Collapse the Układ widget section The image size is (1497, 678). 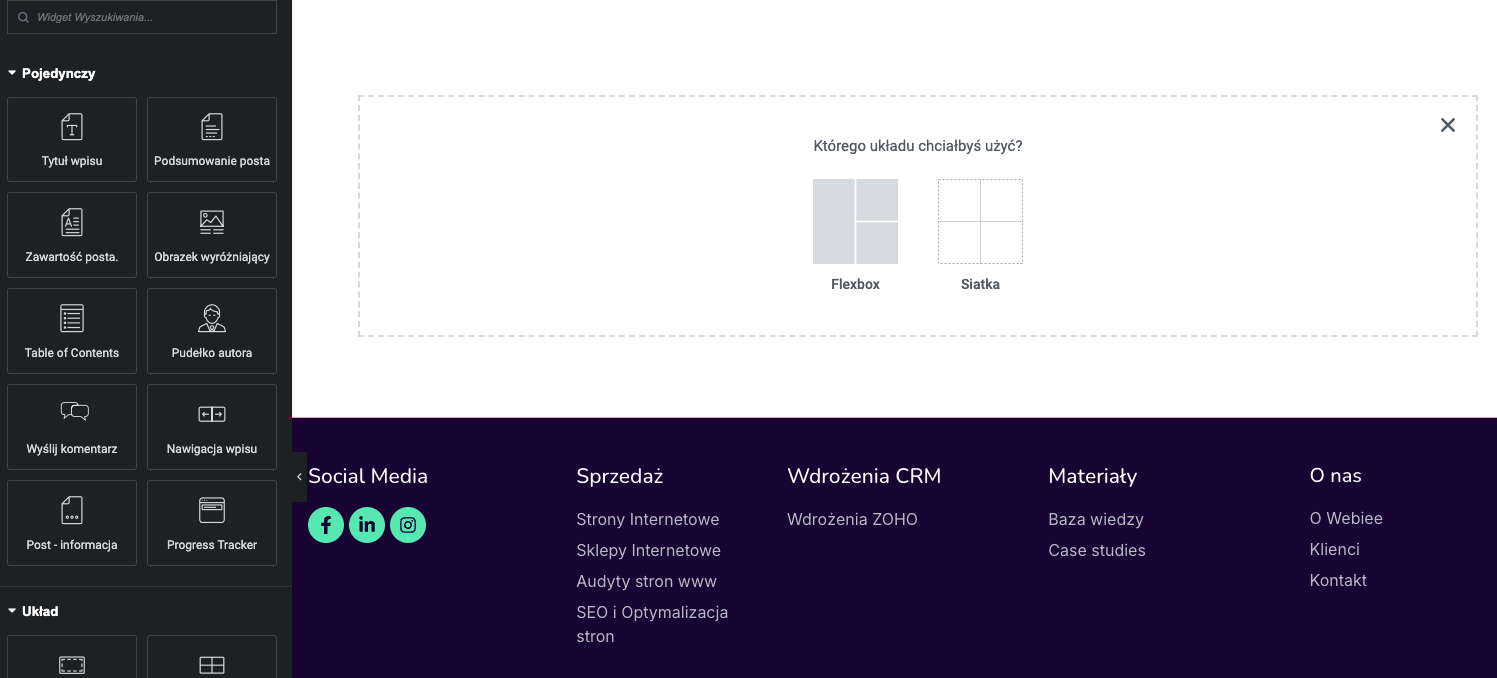tap(34, 611)
